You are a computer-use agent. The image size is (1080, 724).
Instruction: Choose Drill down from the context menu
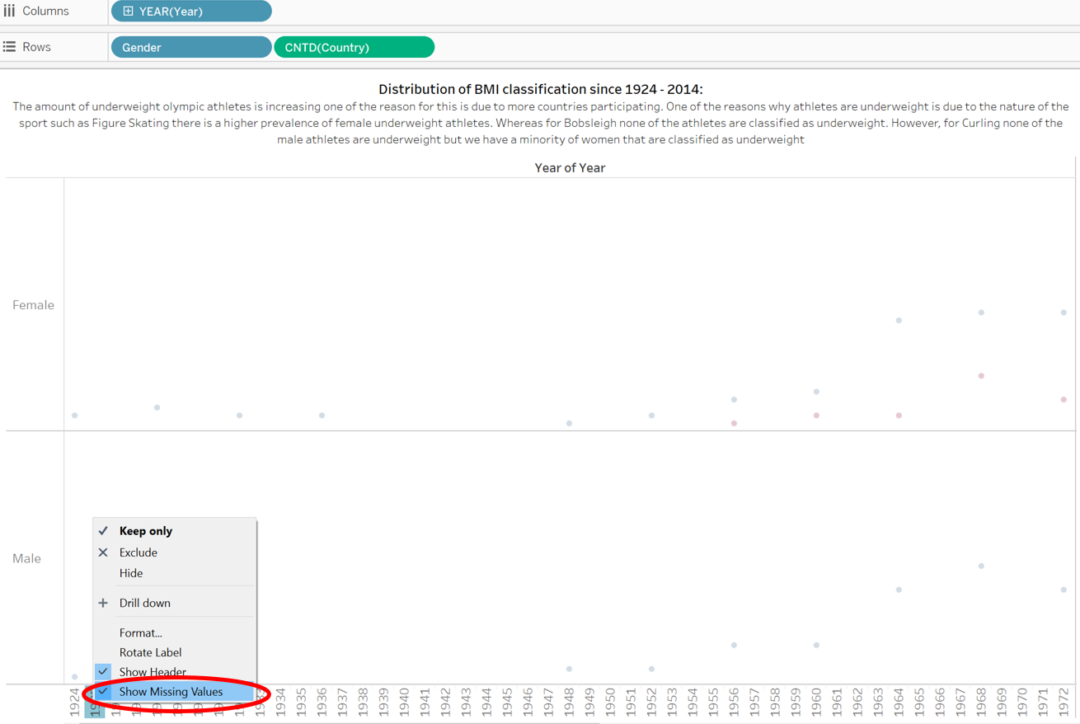[144, 602]
